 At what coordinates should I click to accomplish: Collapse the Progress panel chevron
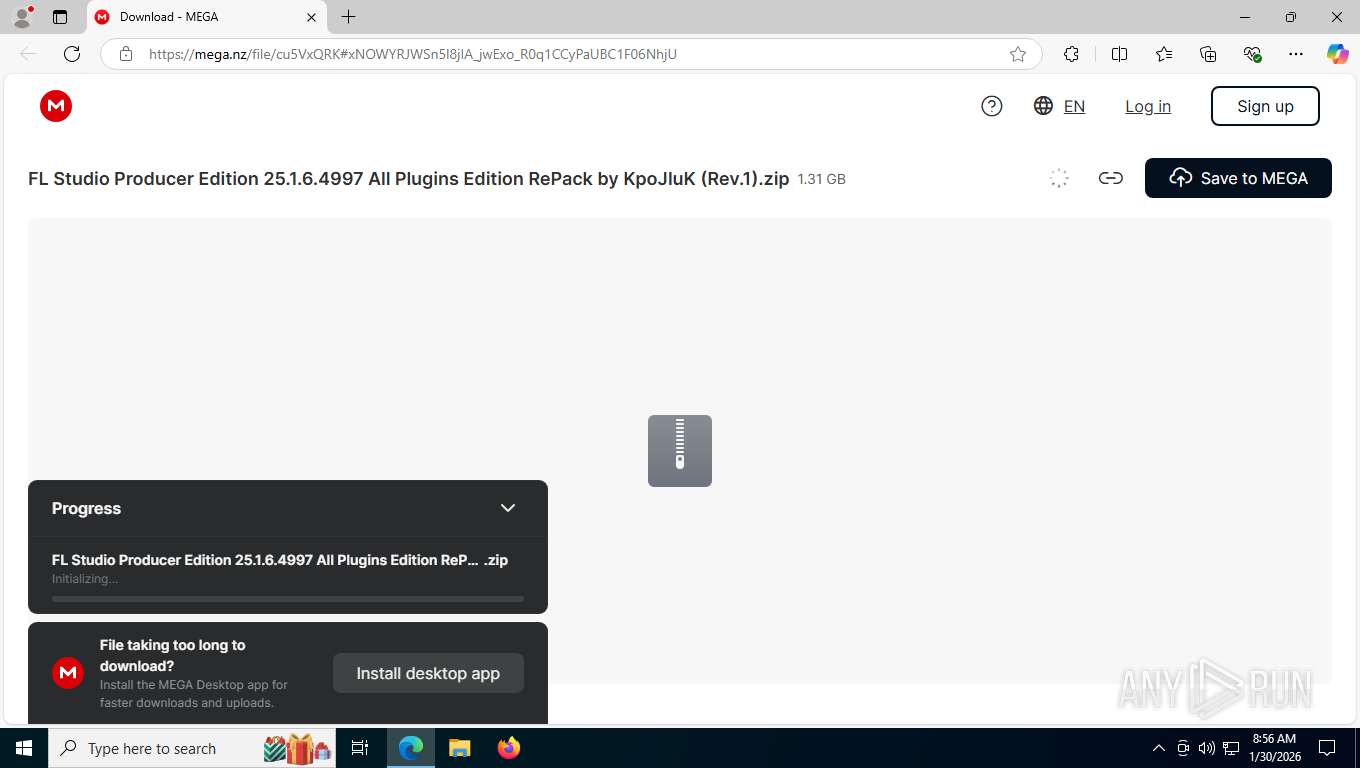pyautogui.click(x=508, y=508)
